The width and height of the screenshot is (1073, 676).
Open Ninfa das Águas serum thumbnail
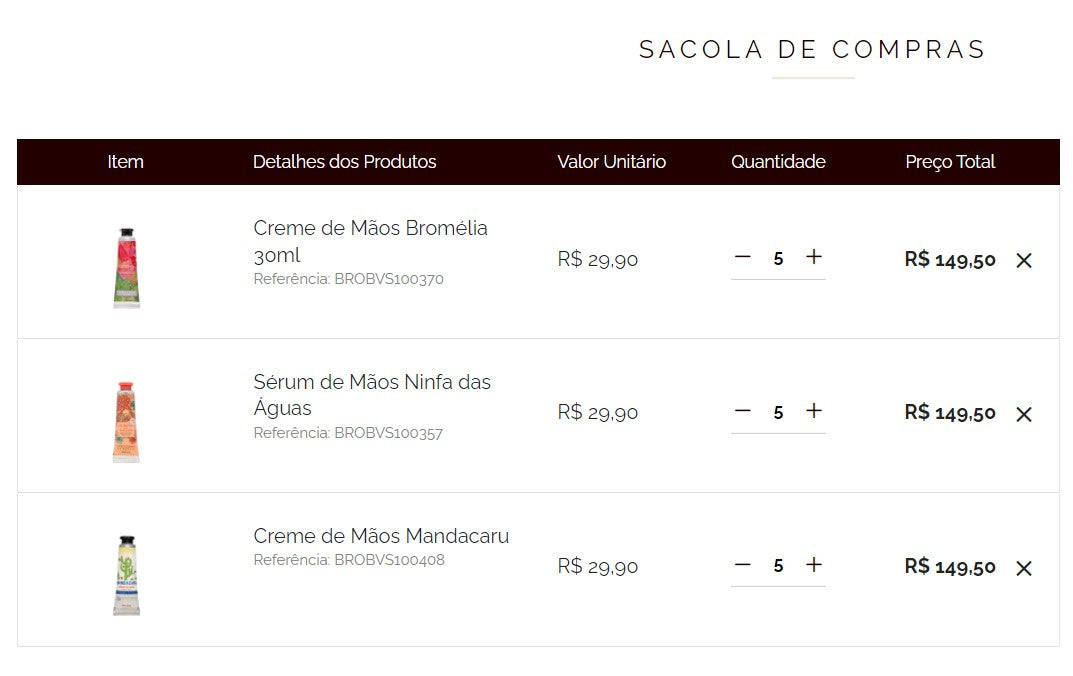coord(127,421)
